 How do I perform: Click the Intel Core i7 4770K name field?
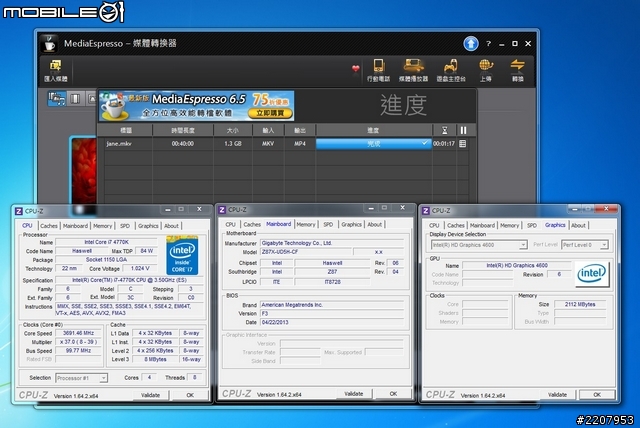coord(106,242)
